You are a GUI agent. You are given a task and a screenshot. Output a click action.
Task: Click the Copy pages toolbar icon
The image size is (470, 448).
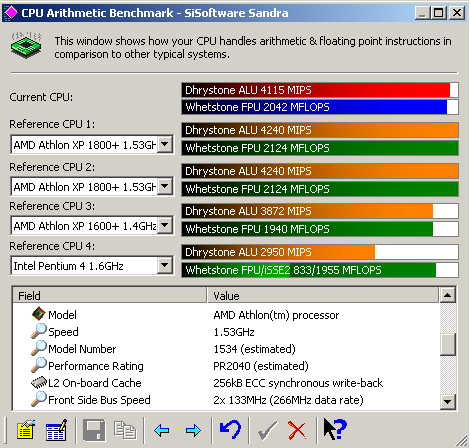point(125,430)
